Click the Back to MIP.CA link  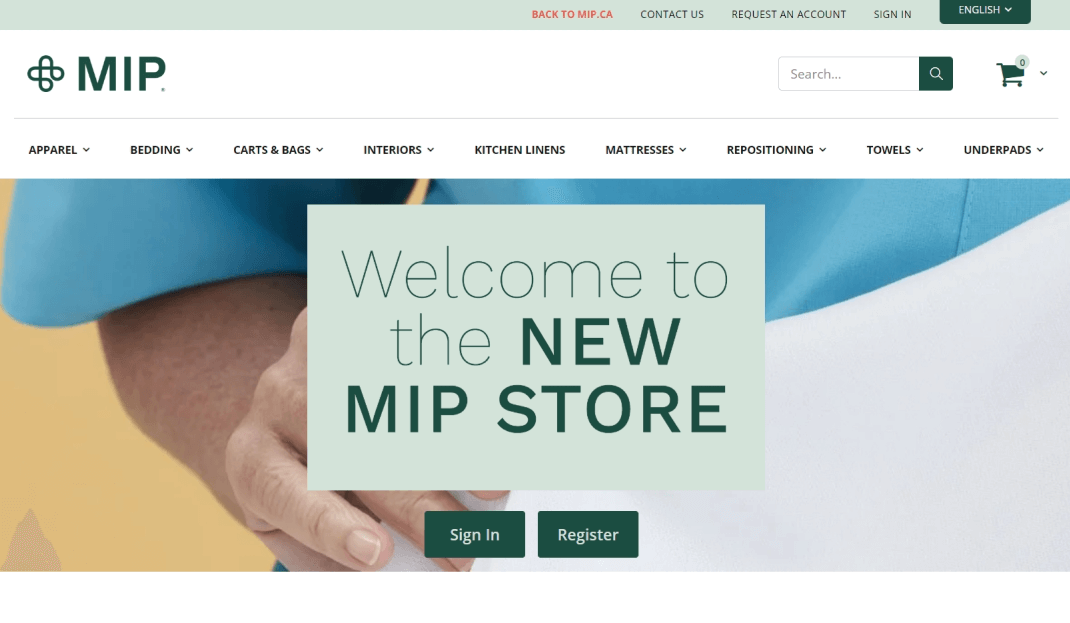click(x=572, y=14)
